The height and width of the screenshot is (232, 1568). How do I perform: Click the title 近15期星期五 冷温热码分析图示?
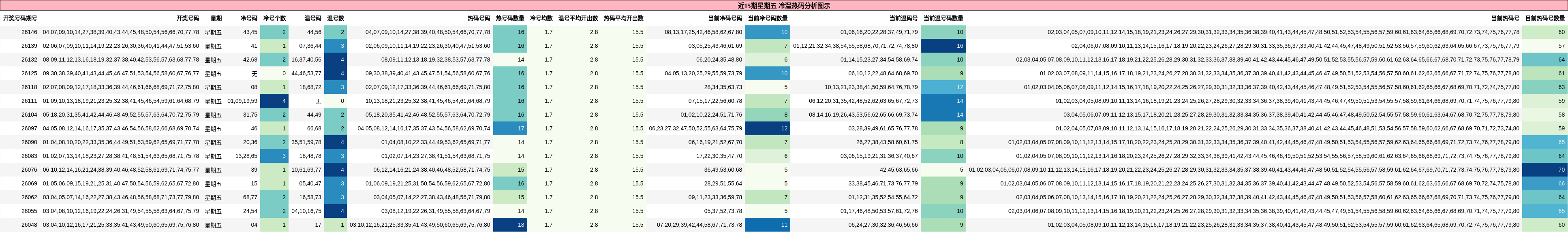(x=783, y=6)
